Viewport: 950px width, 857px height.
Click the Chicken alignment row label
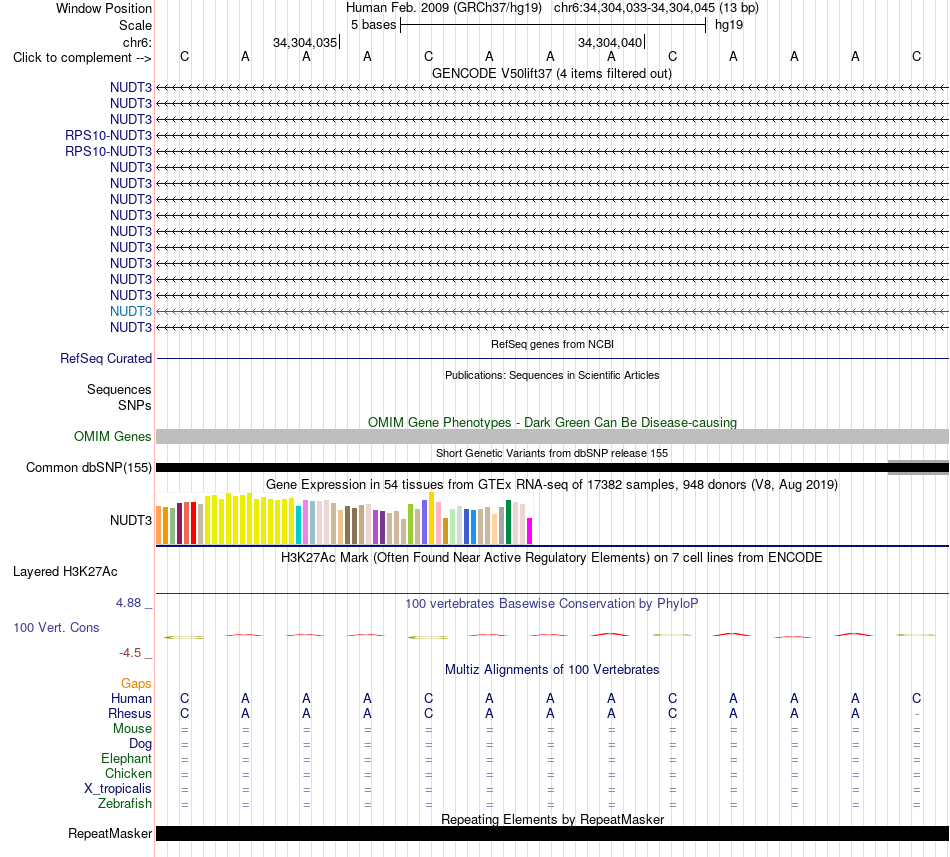128,773
